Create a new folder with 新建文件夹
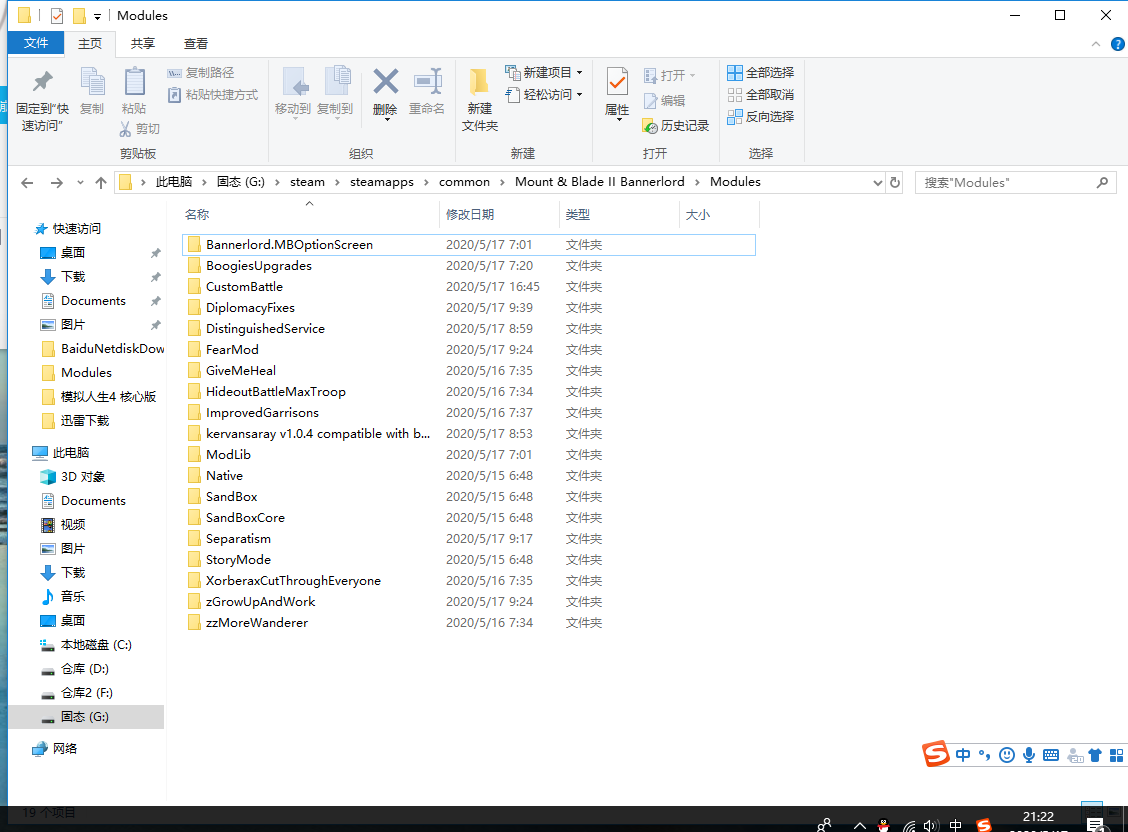This screenshot has width=1128, height=832. (x=479, y=100)
